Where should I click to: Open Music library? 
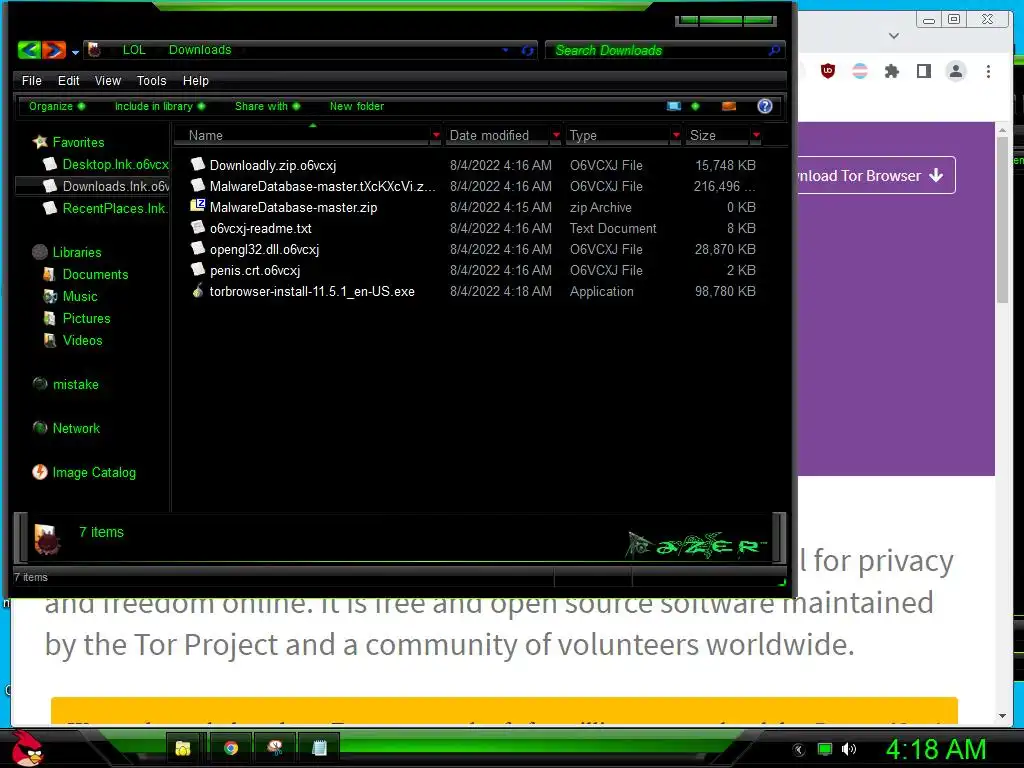tap(80, 296)
